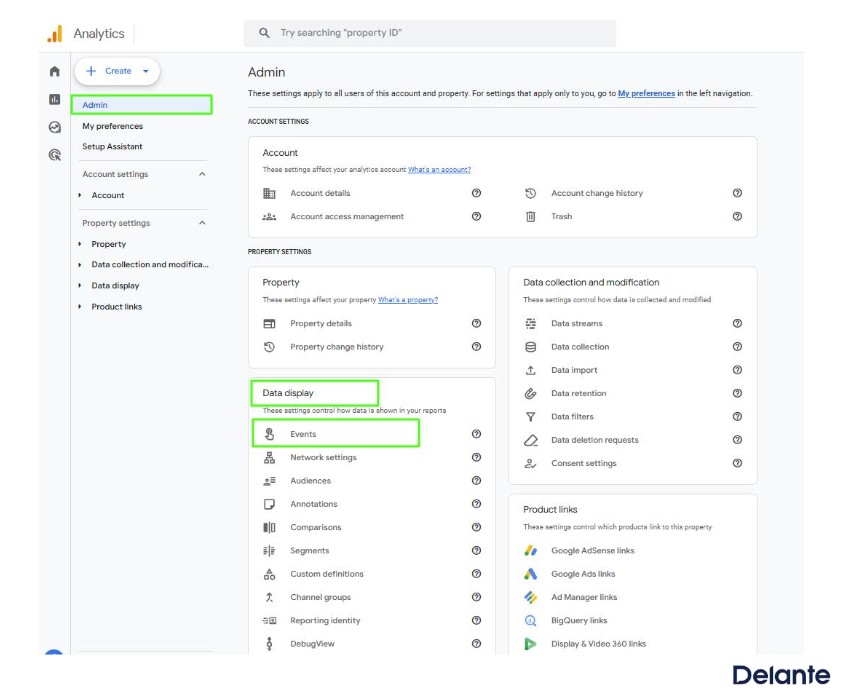Select Admin in the sidebar menu
Viewport: 859px width, 696px height.
point(141,105)
